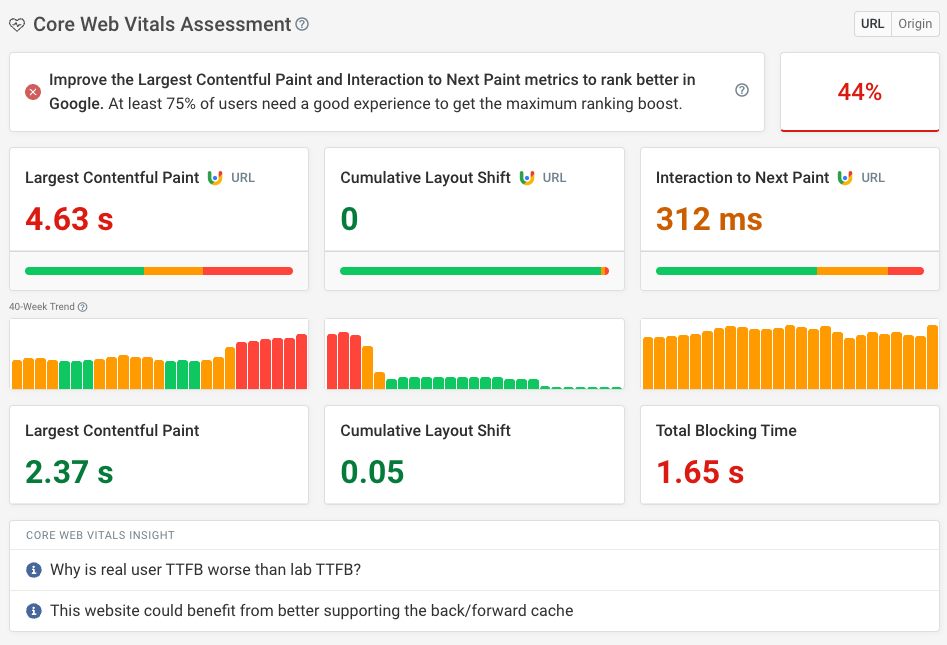Click the heart icon beside Core Web Vitals Assessment
Viewport: 947px width, 645px height.
17,24
